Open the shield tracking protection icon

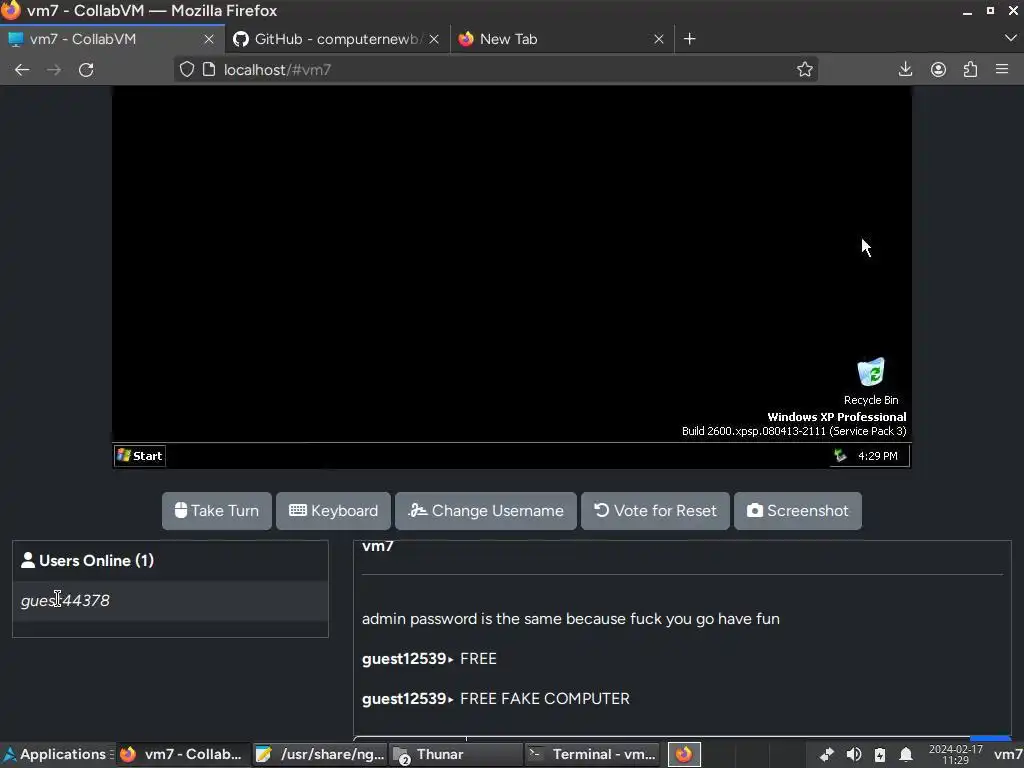(187, 69)
